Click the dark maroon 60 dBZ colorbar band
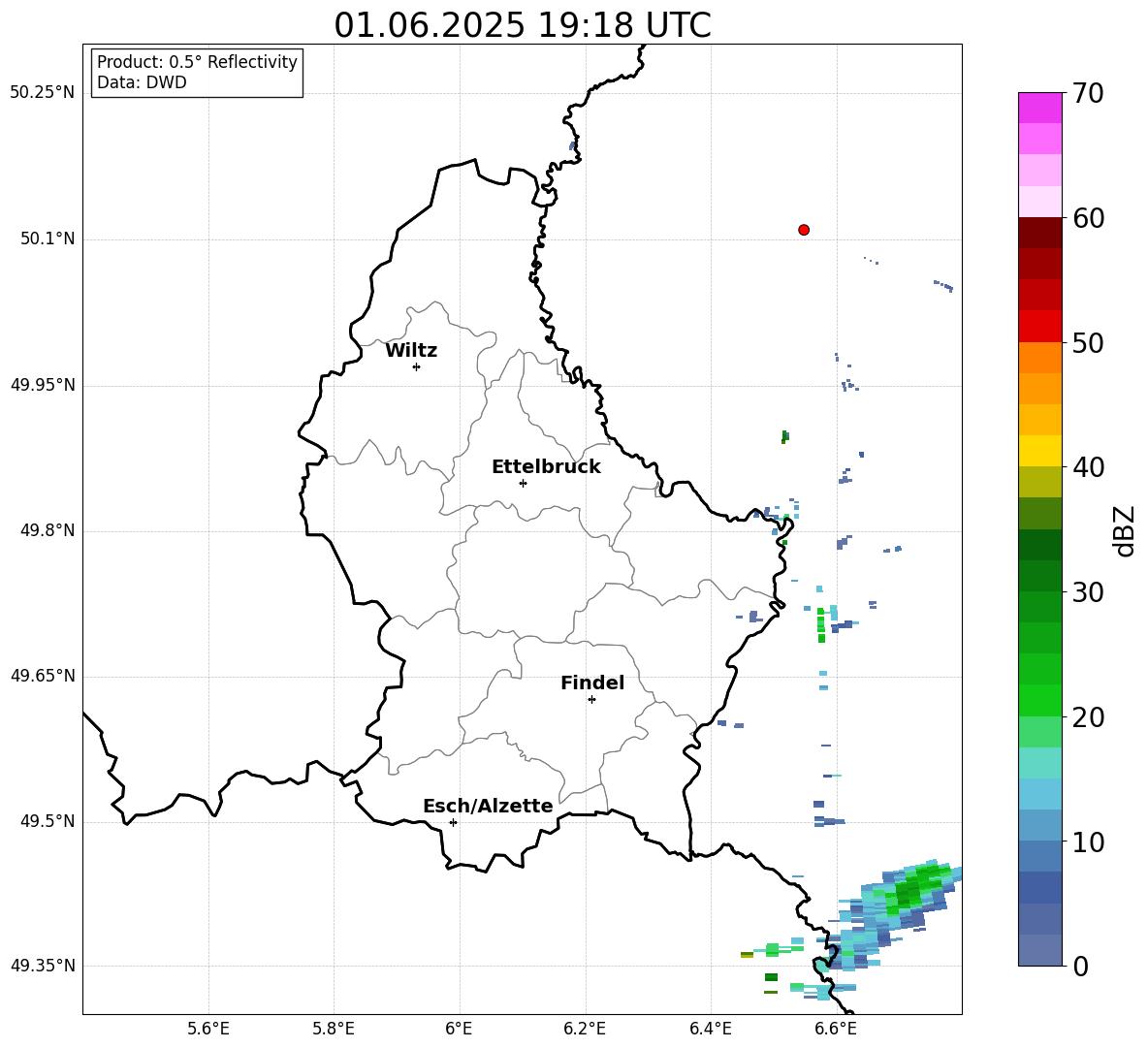The image size is (1148, 1048). pos(1039,233)
